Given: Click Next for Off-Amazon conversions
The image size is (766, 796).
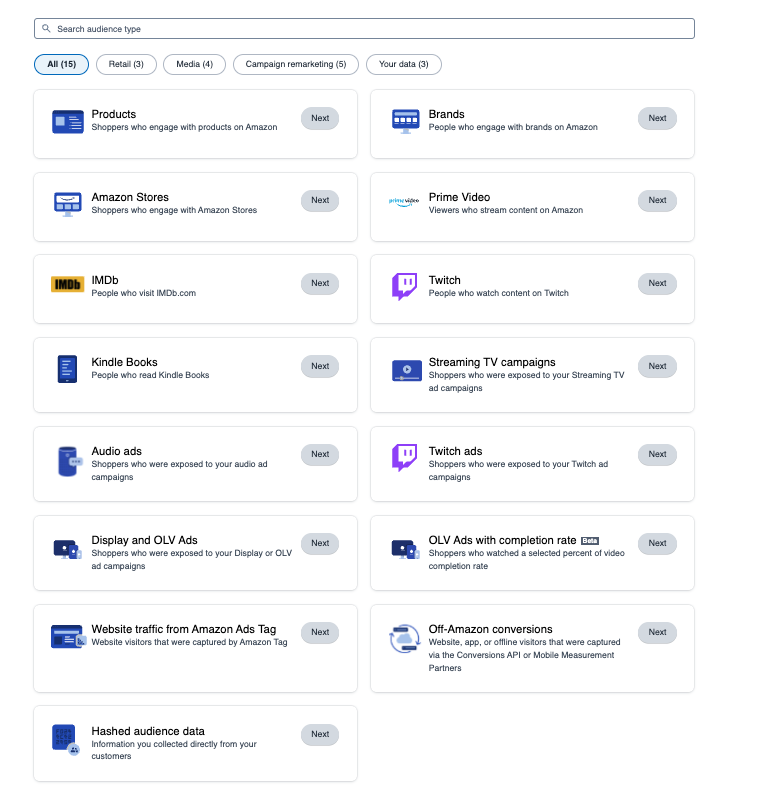Looking at the screenshot, I should 657,633.
